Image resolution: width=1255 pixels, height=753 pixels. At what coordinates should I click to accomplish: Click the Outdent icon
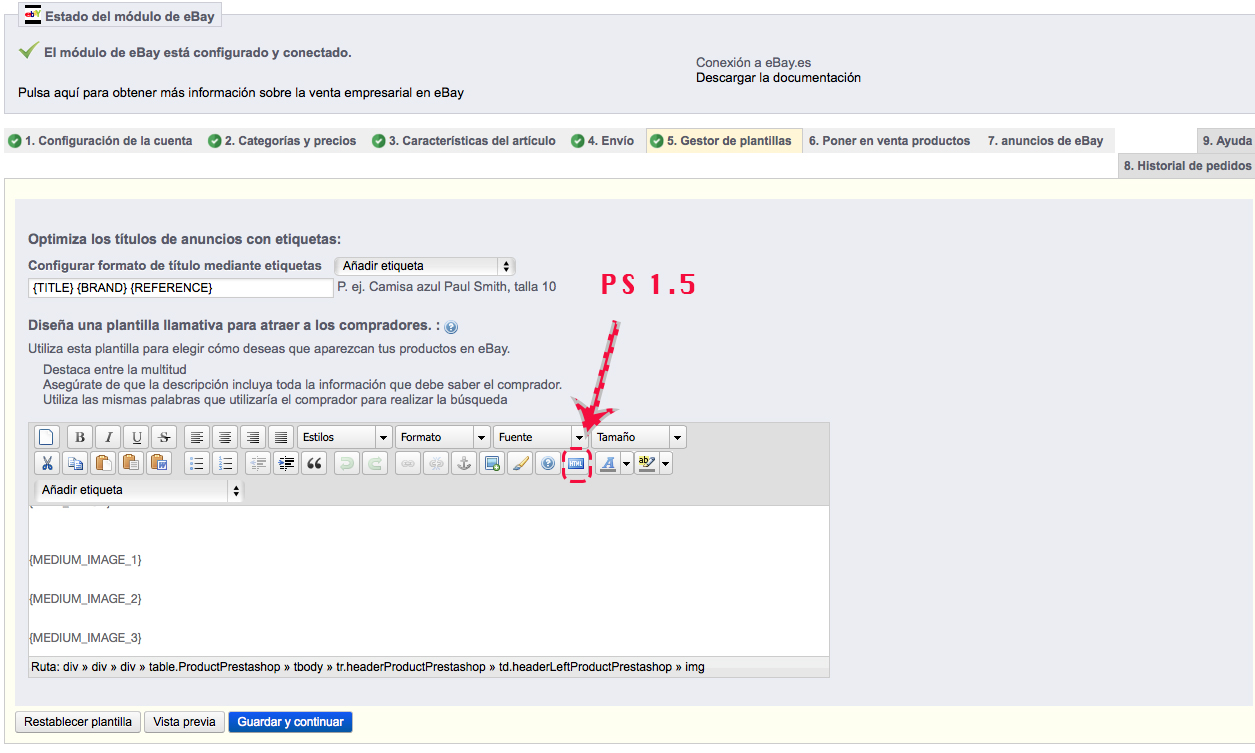(258, 463)
